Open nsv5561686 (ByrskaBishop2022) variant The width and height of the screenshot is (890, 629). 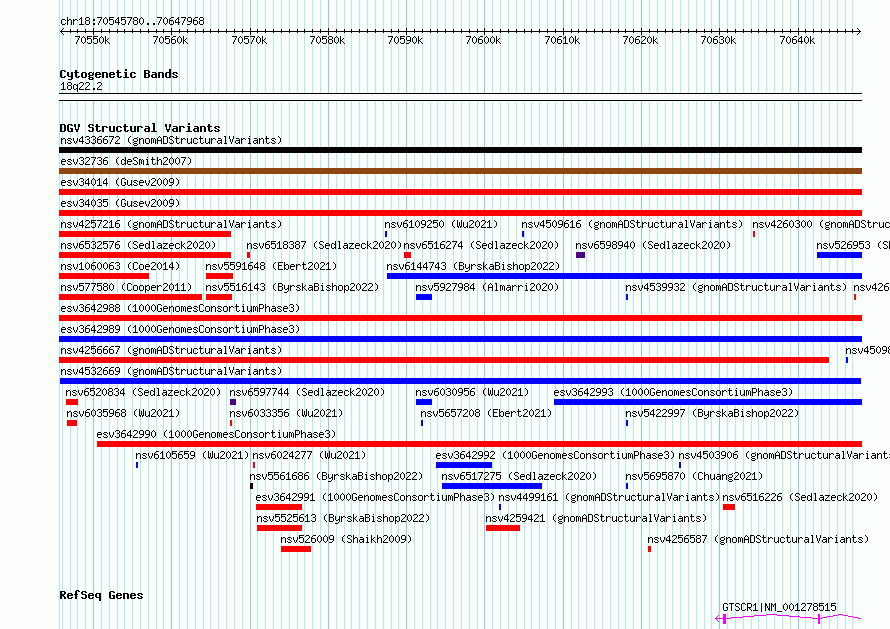tap(337, 476)
